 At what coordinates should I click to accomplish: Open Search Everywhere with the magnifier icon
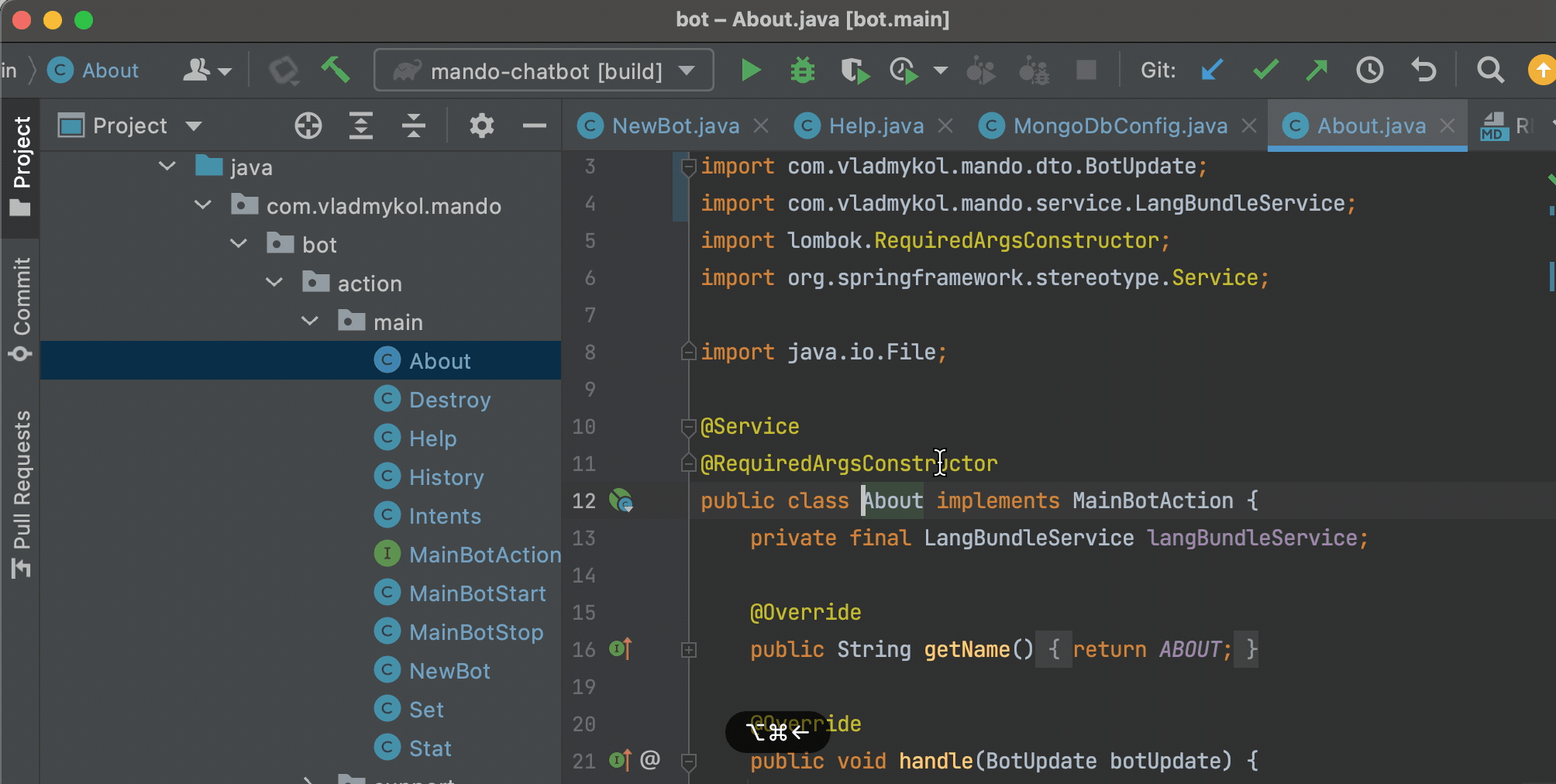click(x=1489, y=70)
